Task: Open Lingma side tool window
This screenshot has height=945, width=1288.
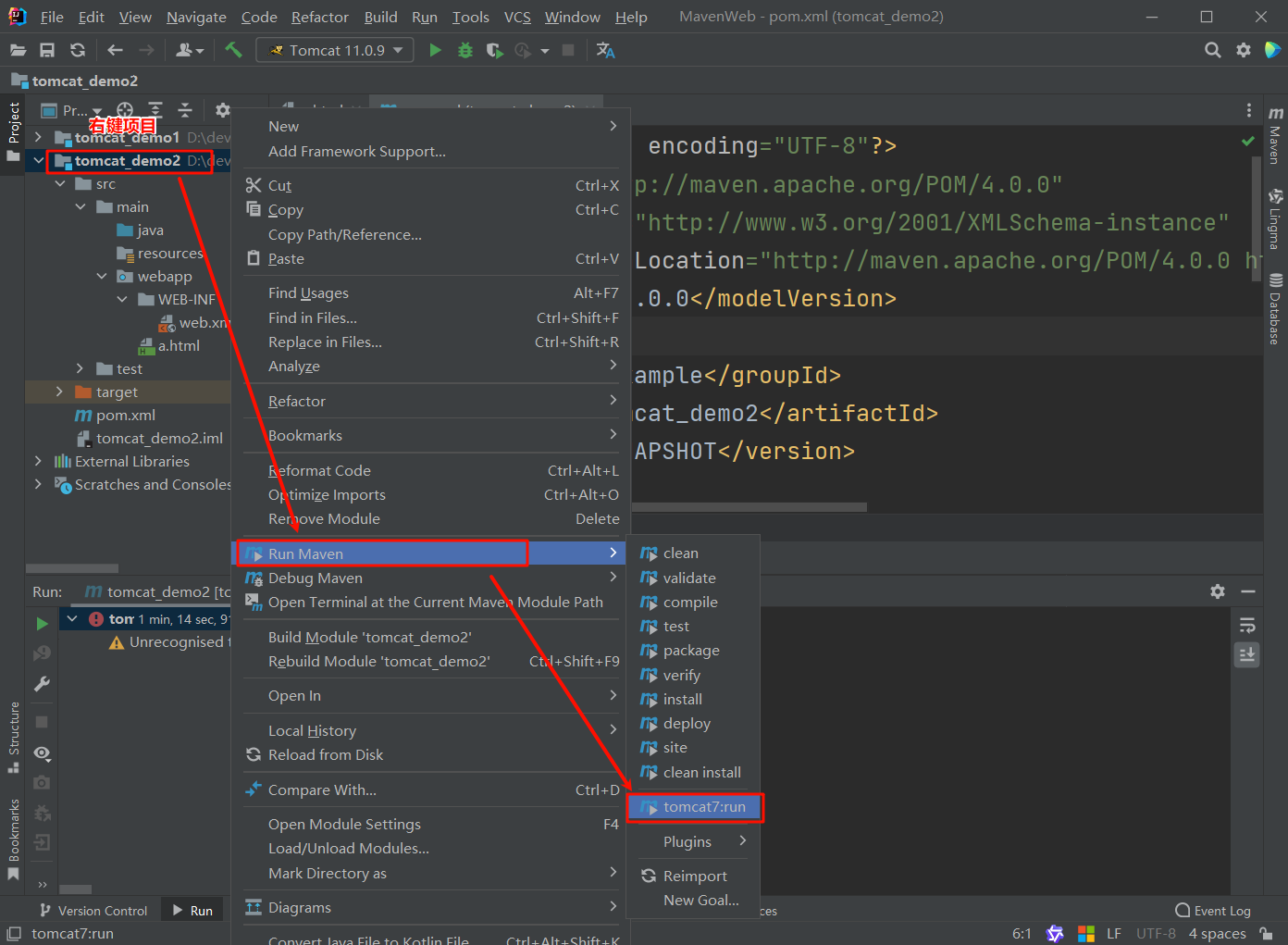Action: 1275,219
